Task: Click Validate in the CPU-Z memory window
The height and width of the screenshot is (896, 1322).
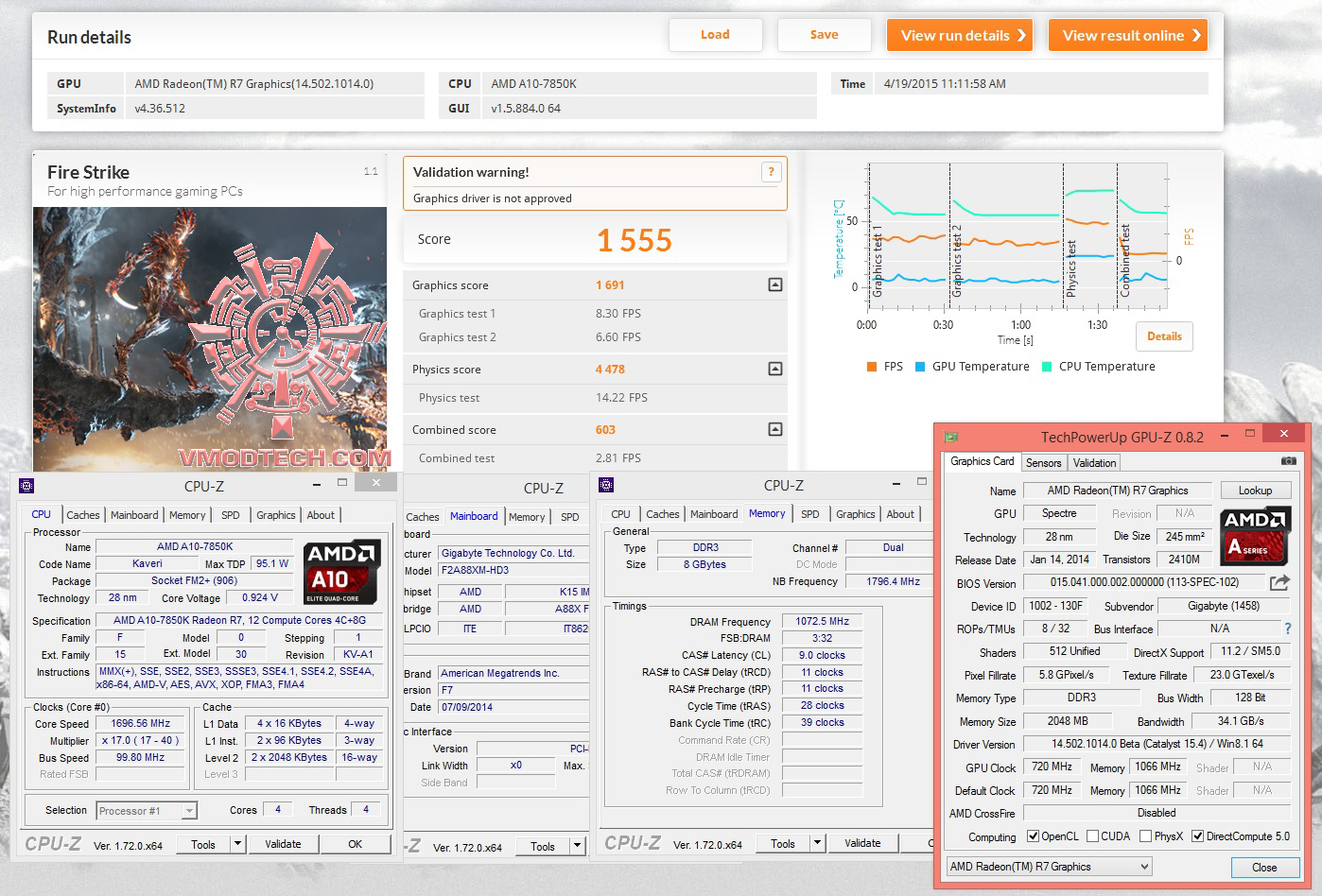Action: tap(862, 843)
